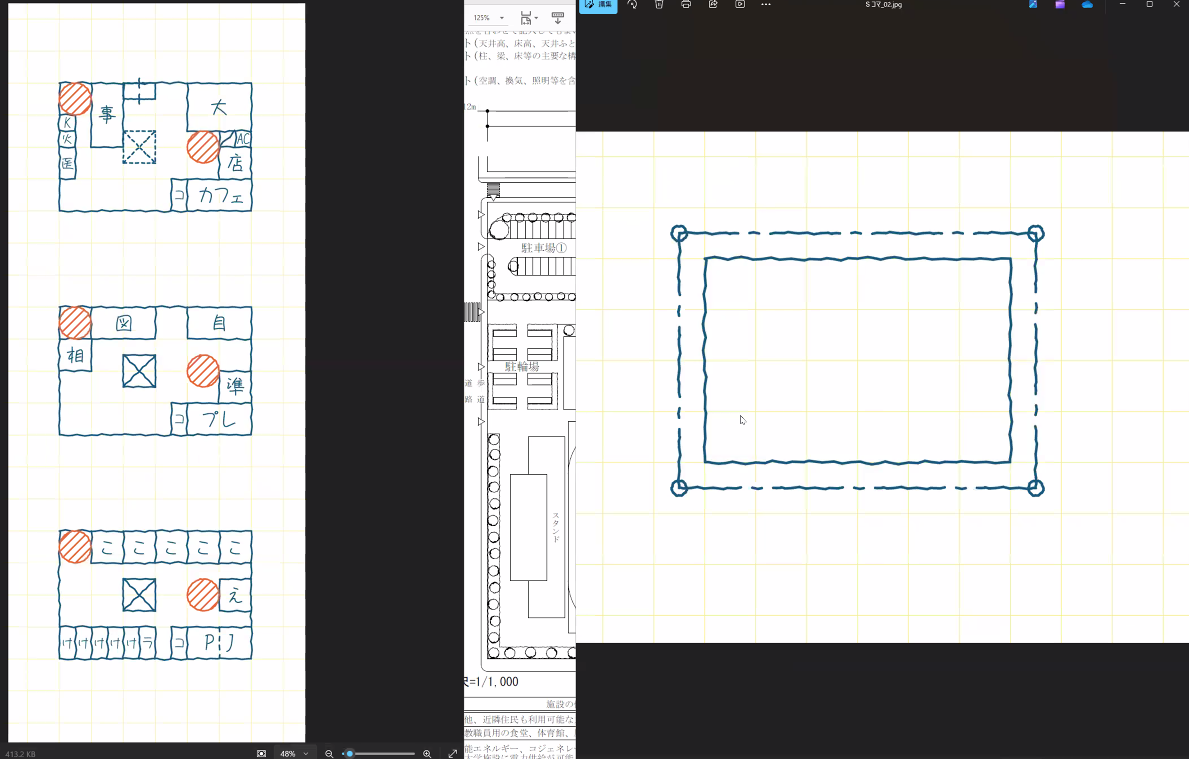1189x759 pixels.
Task: Click the 大 room in top floor plan
Action: click(219, 107)
